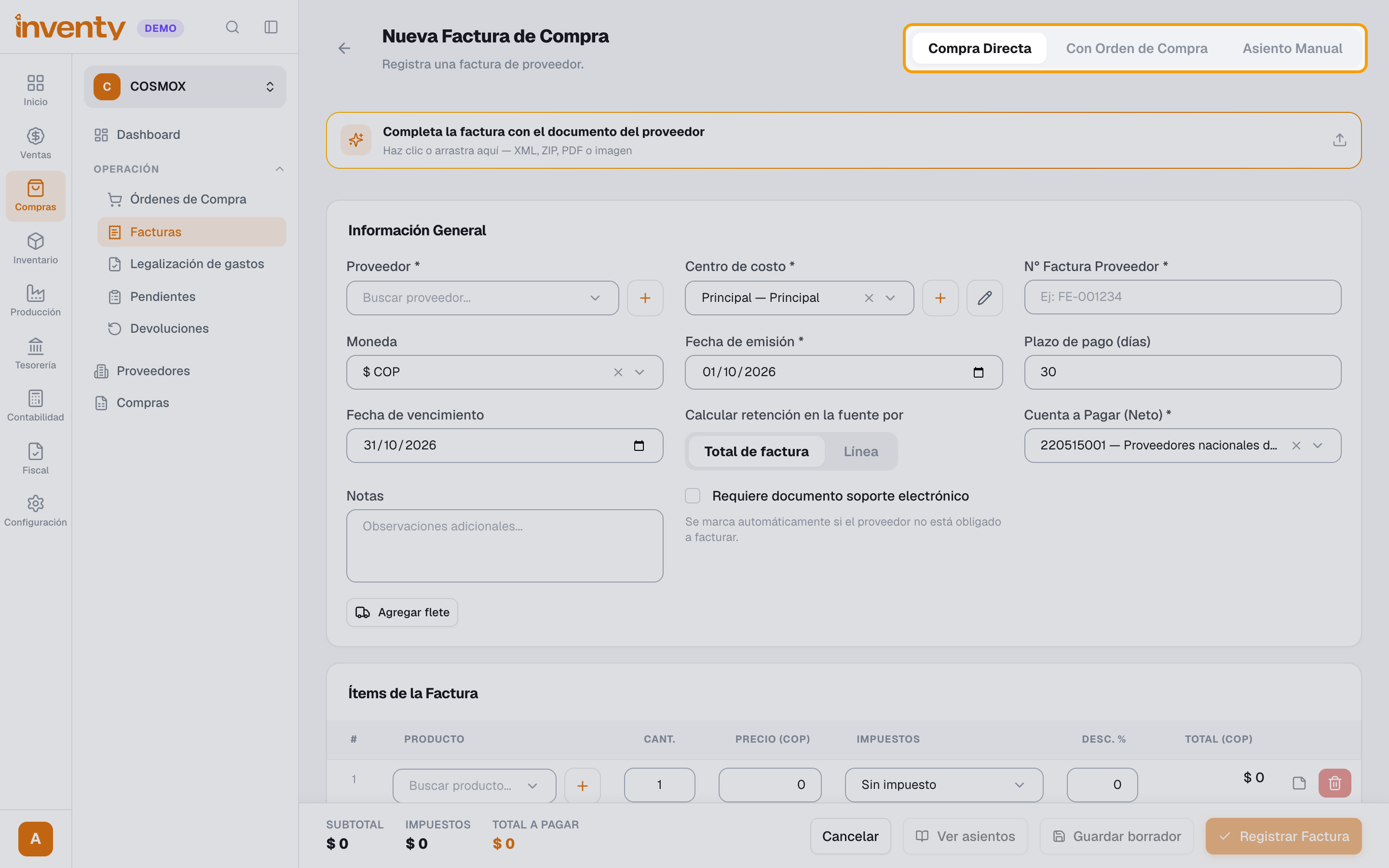Screen dimensions: 1389x868
Task: Collapse the OPERACIÓN section
Action: click(280, 169)
